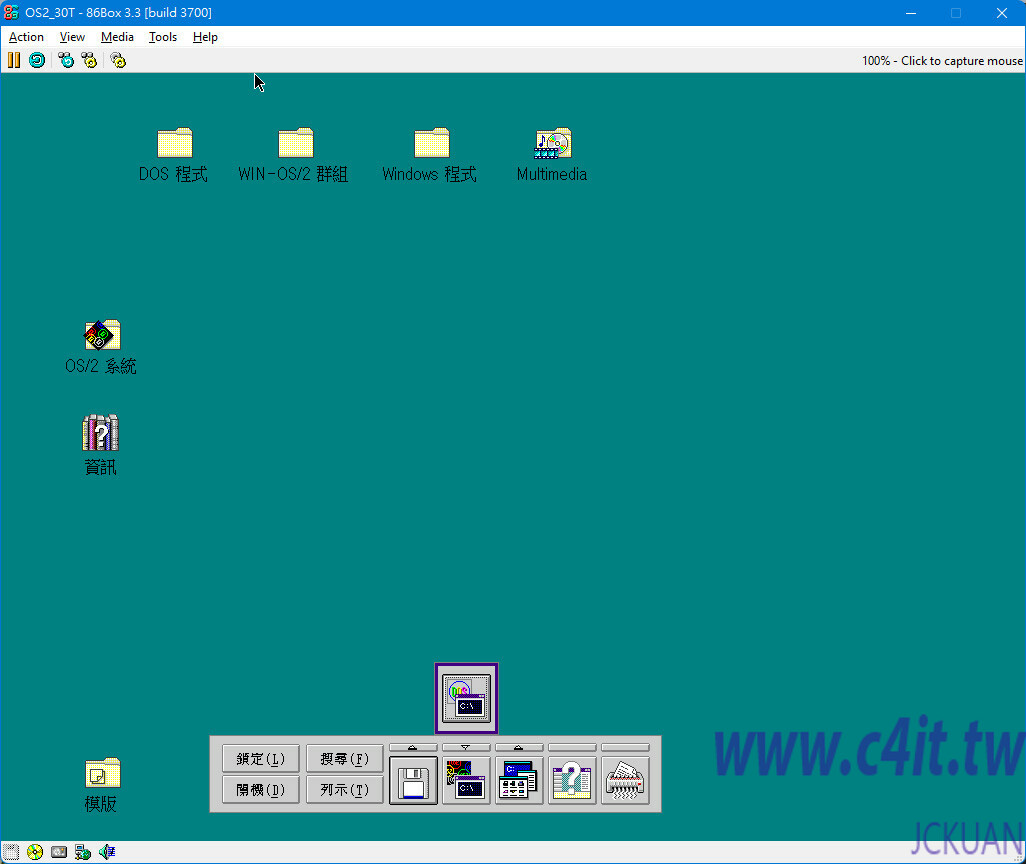Pause the emulation with the orange pause icon
Screen dimensions: 1026x864
[14, 60]
